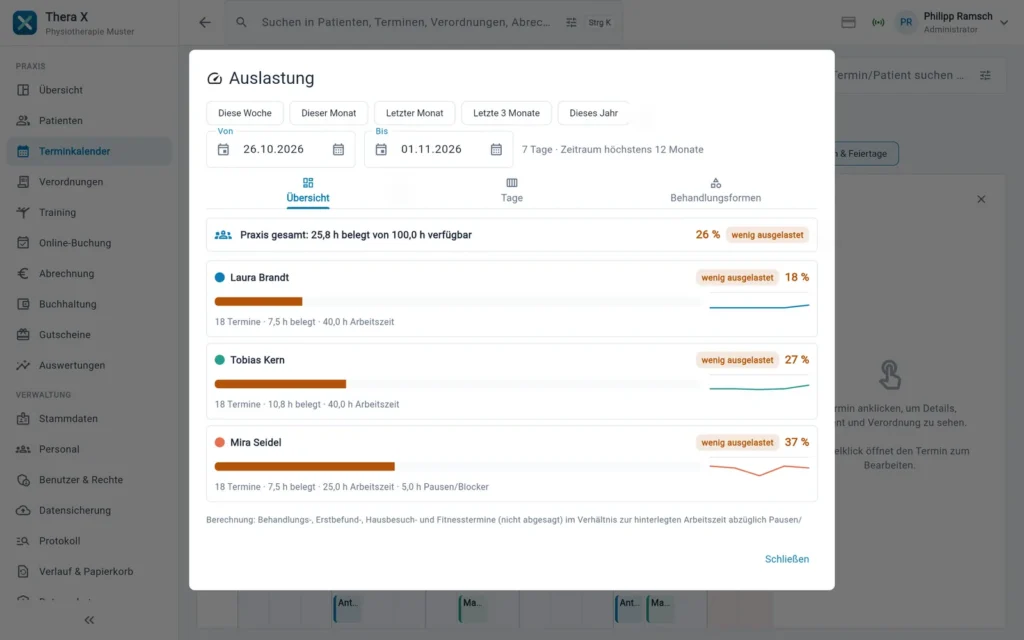Open the Von date picker calendar

tap(338, 150)
